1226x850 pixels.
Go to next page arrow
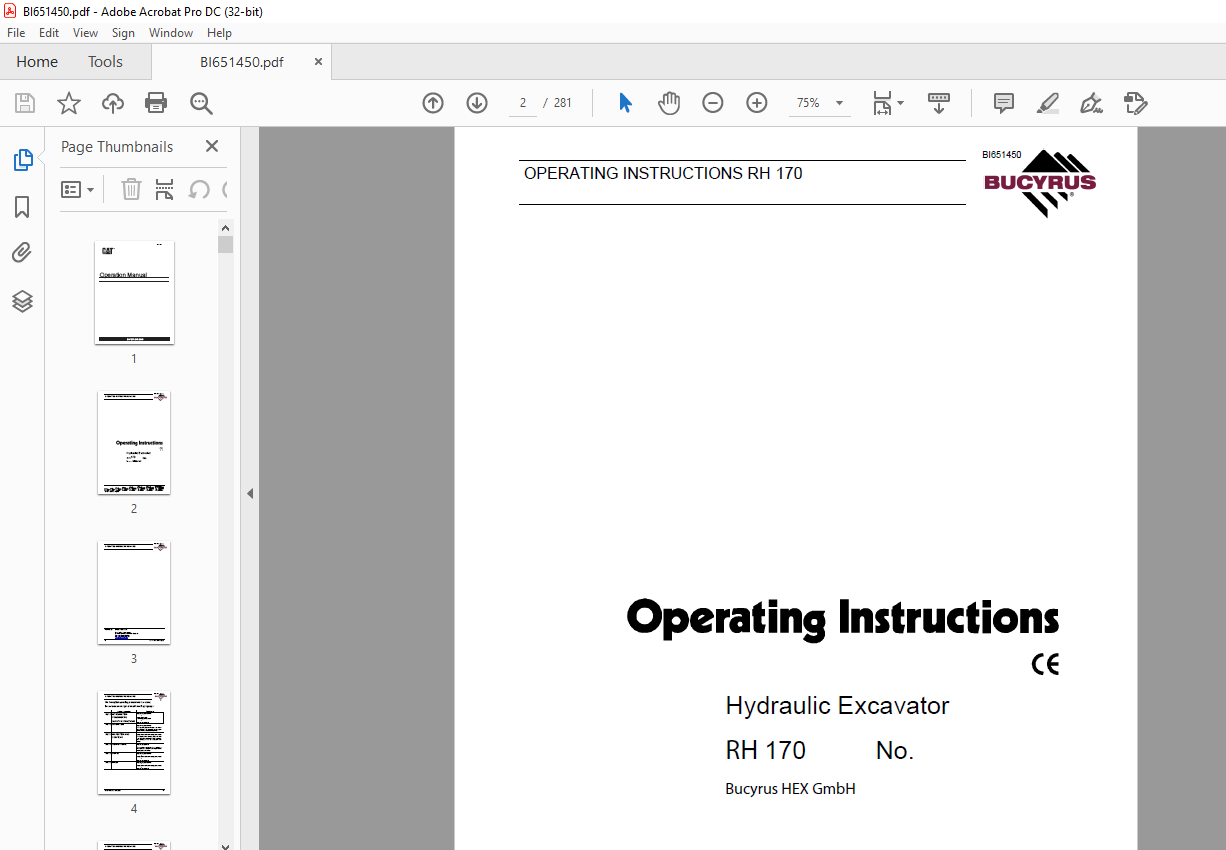pyautogui.click(x=477, y=103)
